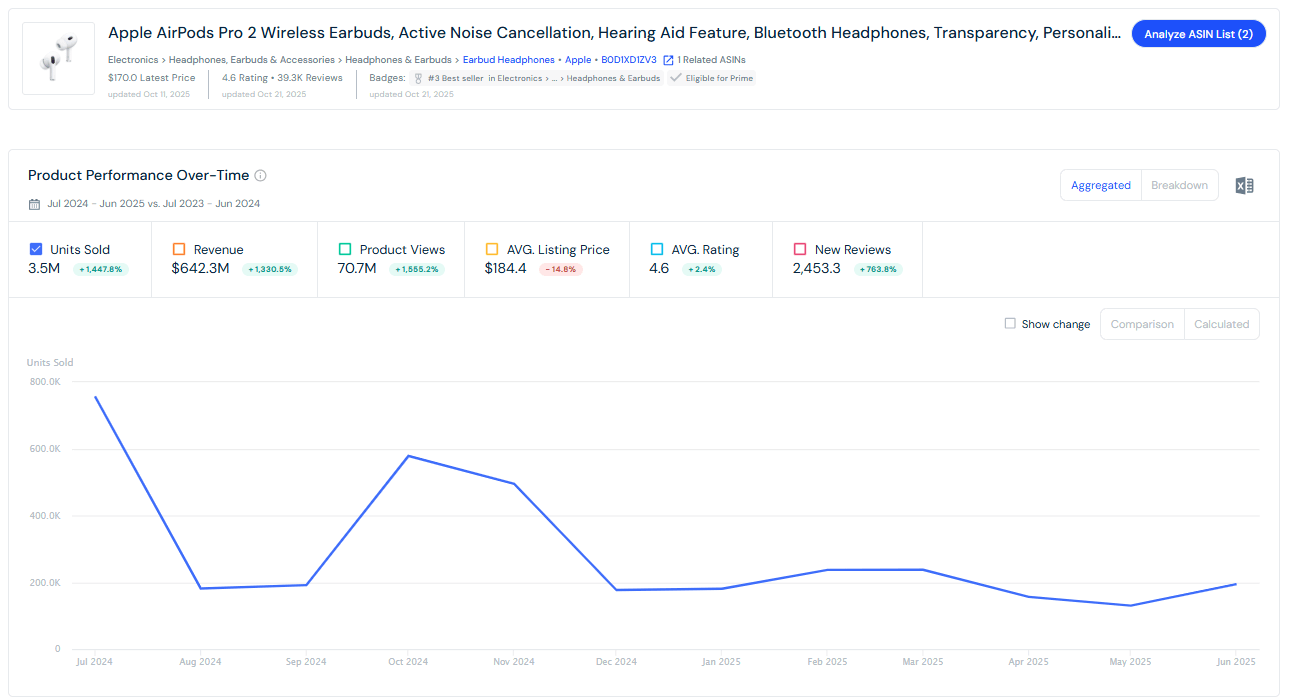Check the AVG. Listing Price metric
This screenshot has width=1291, height=700.
pos(491,249)
